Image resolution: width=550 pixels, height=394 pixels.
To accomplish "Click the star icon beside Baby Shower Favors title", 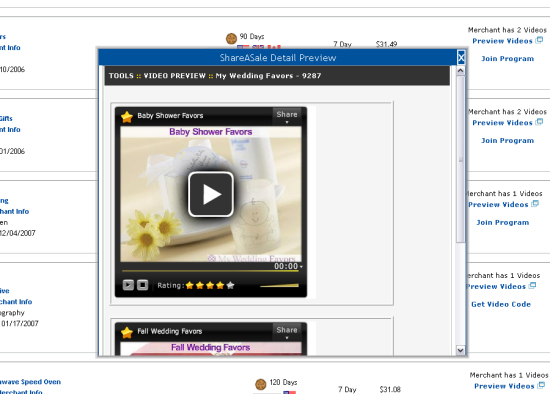I will pyautogui.click(x=127, y=116).
